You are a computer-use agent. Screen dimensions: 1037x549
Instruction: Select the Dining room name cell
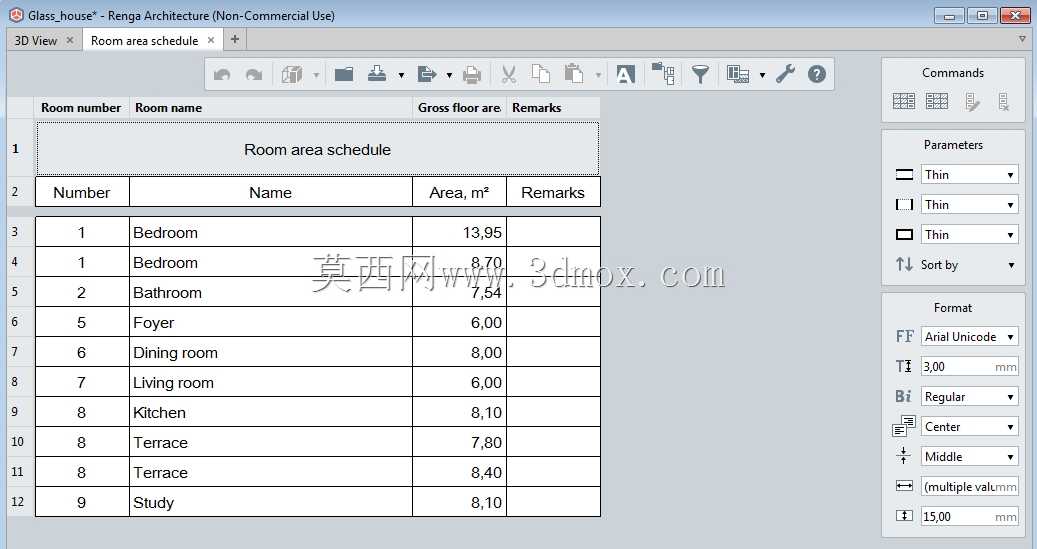click(x=270, y=353)
